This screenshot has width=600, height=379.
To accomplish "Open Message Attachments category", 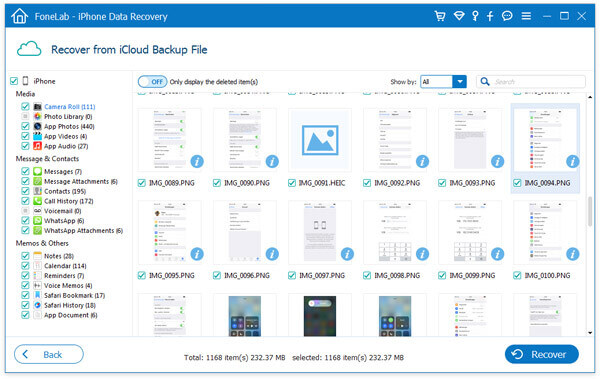I will click(x=81, y=181).
